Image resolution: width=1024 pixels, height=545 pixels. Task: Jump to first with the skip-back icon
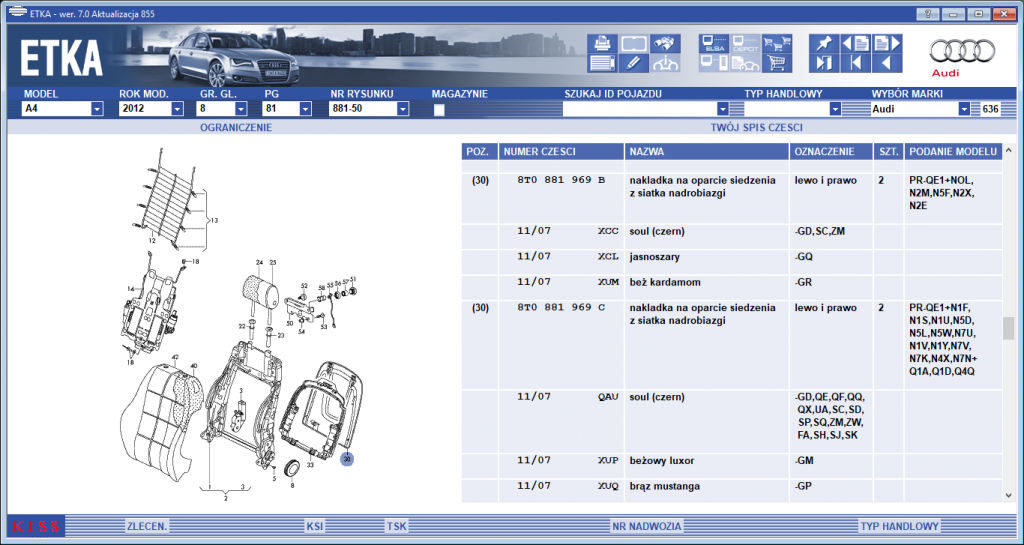coord(856,63)
